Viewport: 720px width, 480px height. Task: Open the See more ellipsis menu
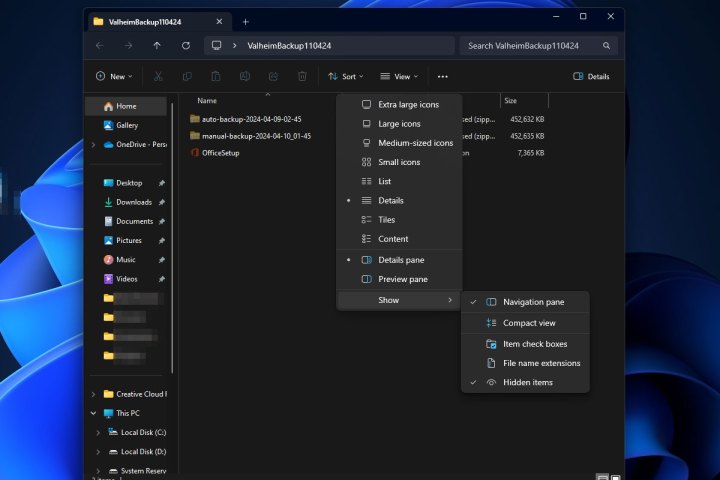point(442,76)
